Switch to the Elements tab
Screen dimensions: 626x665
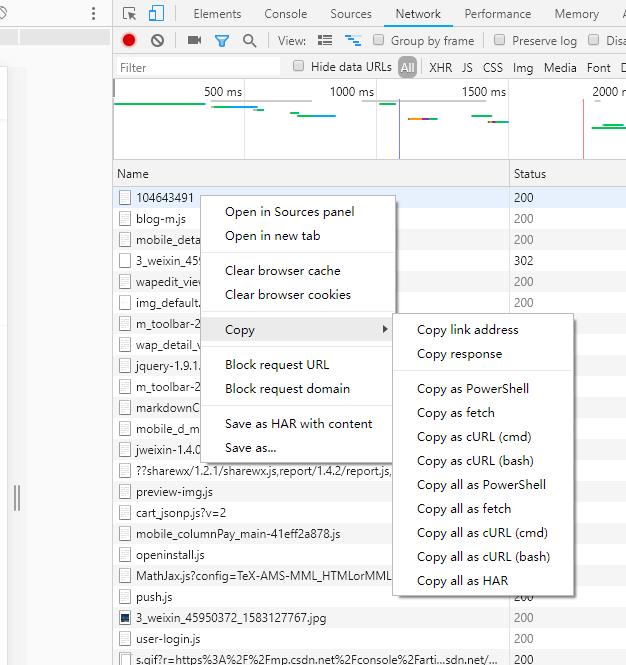[x=217, y=14]
